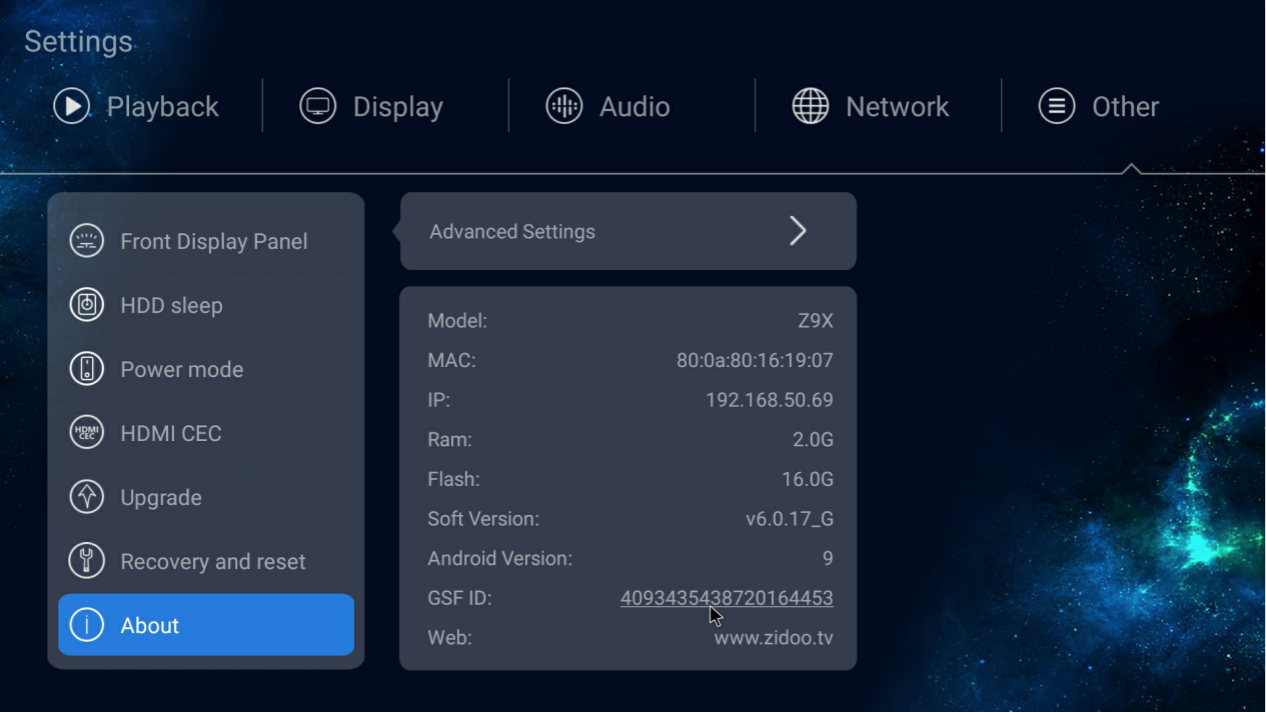Viewport: 1266px width, 712px height.
Task: Click the underlined GSF ID number
Action: 726,598
